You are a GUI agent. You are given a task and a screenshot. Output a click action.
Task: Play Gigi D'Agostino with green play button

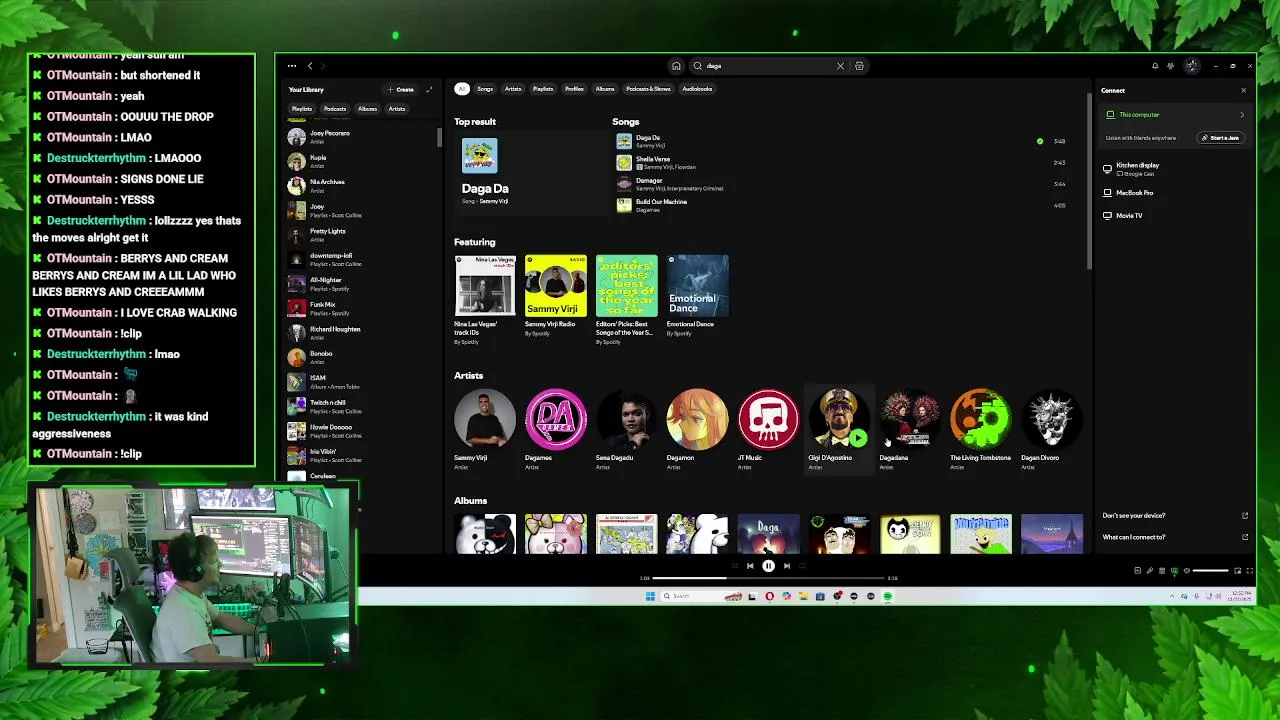coord(859,437)
